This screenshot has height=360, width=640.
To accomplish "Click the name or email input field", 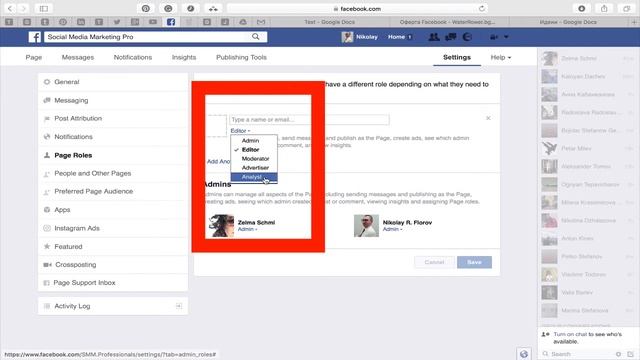I will (309, 120).
